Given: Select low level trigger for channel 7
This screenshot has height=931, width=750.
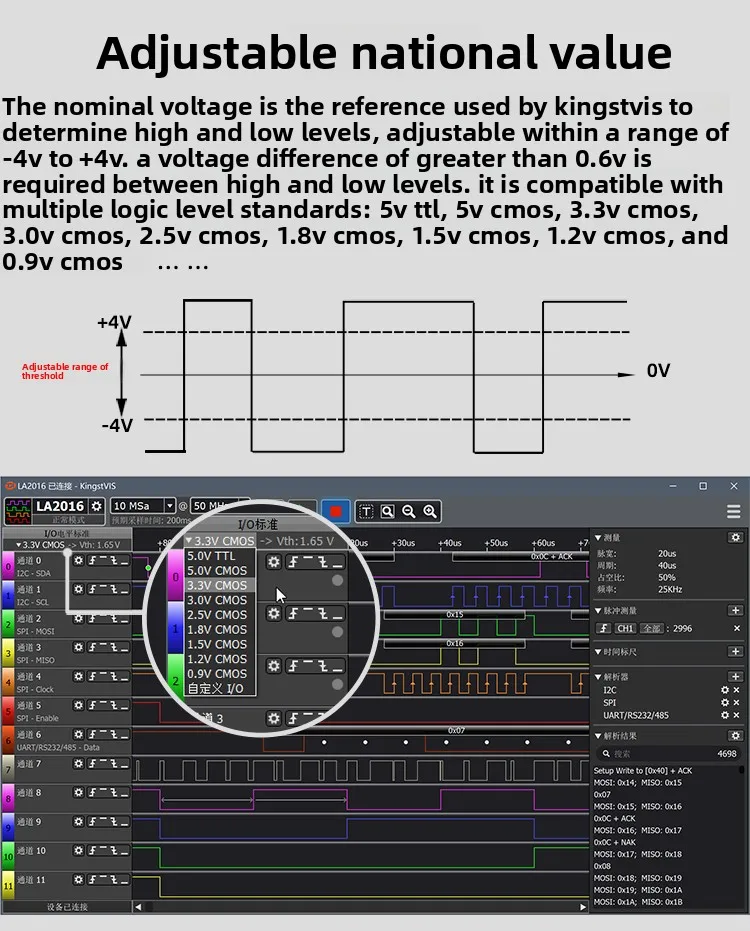Looking at the screenshot, I should (124, 764).
